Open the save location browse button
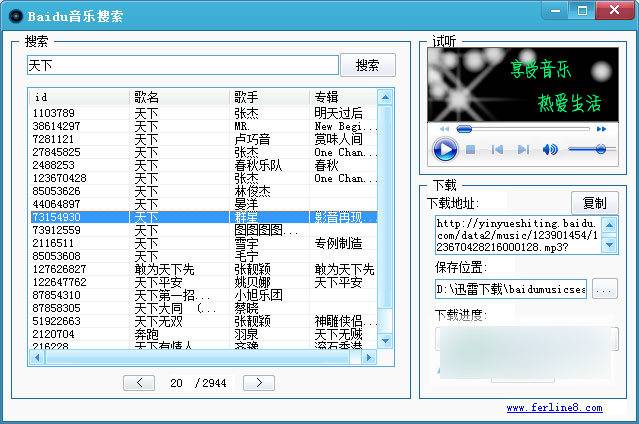Image resolution: width=639 pixels, height=424 pixels. coord(604,289)
